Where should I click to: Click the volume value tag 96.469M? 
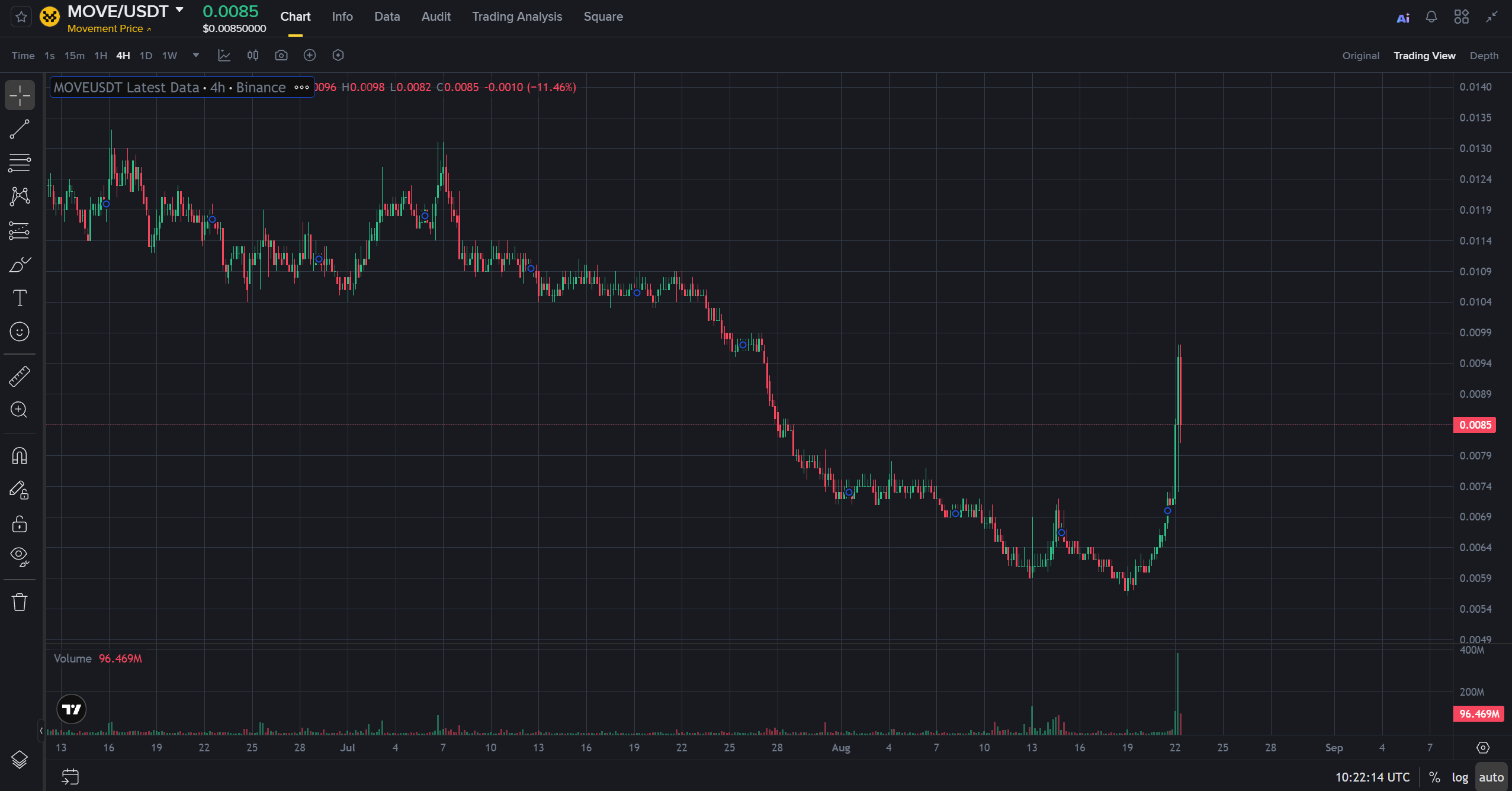click(1479, 714)
